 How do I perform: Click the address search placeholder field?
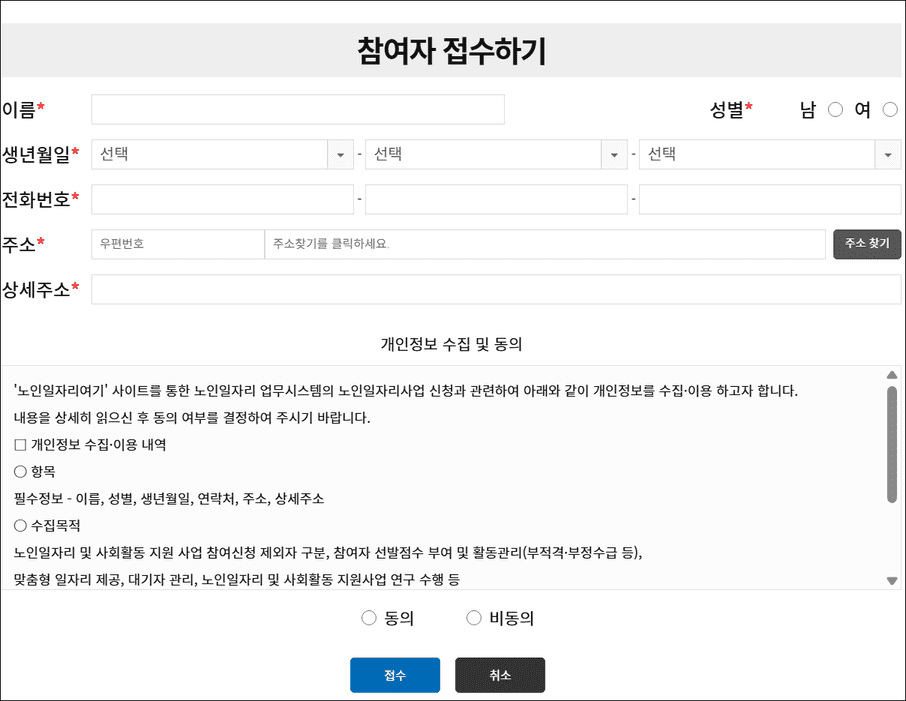(545, 243)
